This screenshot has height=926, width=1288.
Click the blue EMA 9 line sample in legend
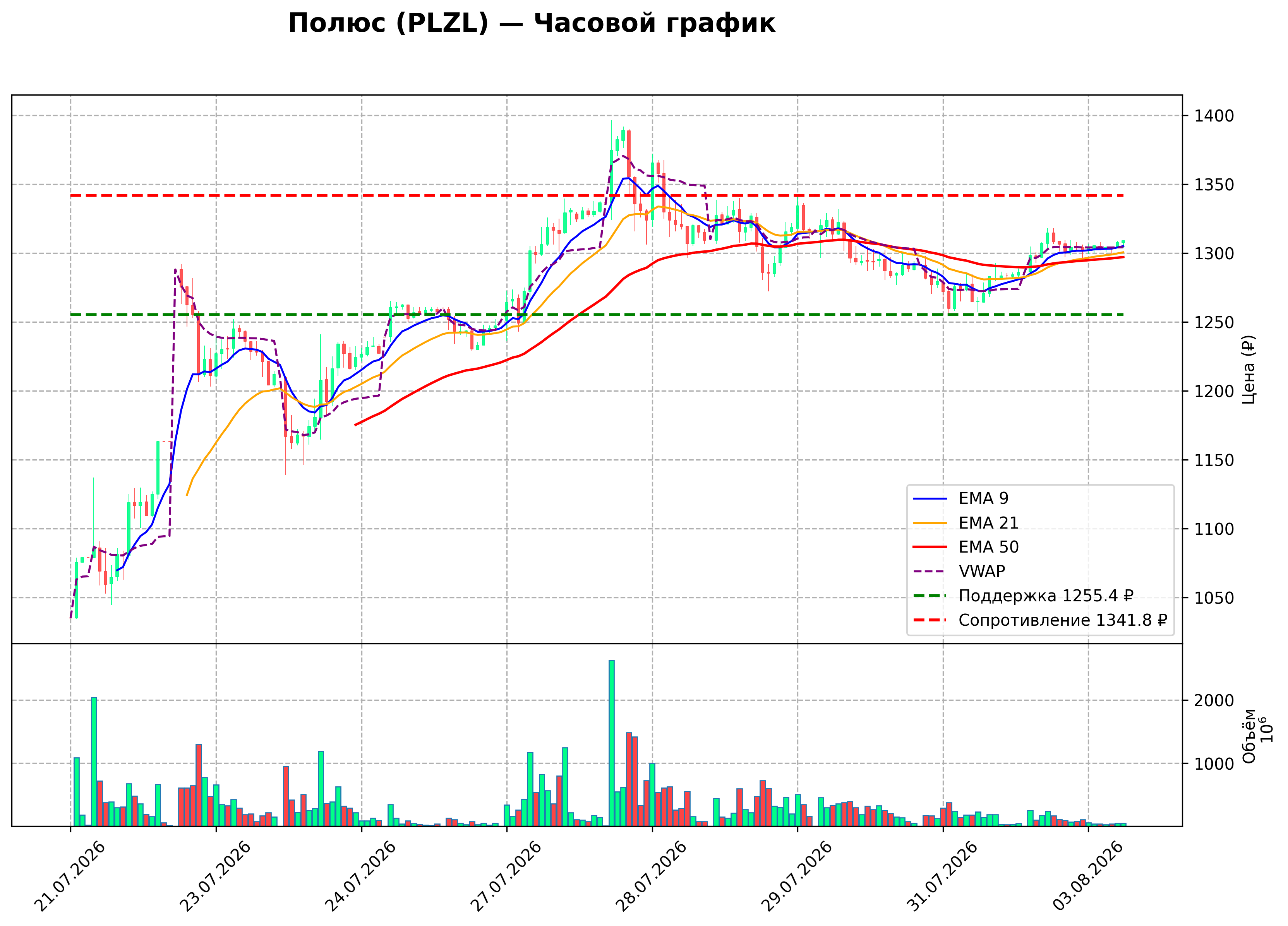[x=930, y=499]
